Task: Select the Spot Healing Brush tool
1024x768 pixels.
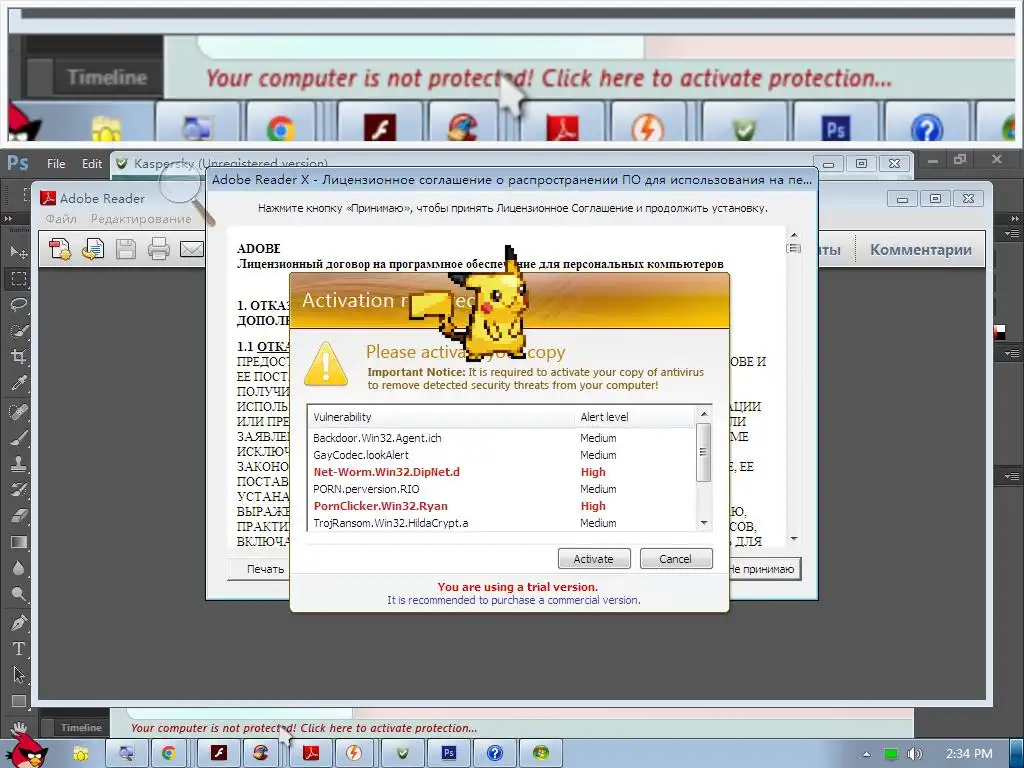Action: tap(18, 411)
